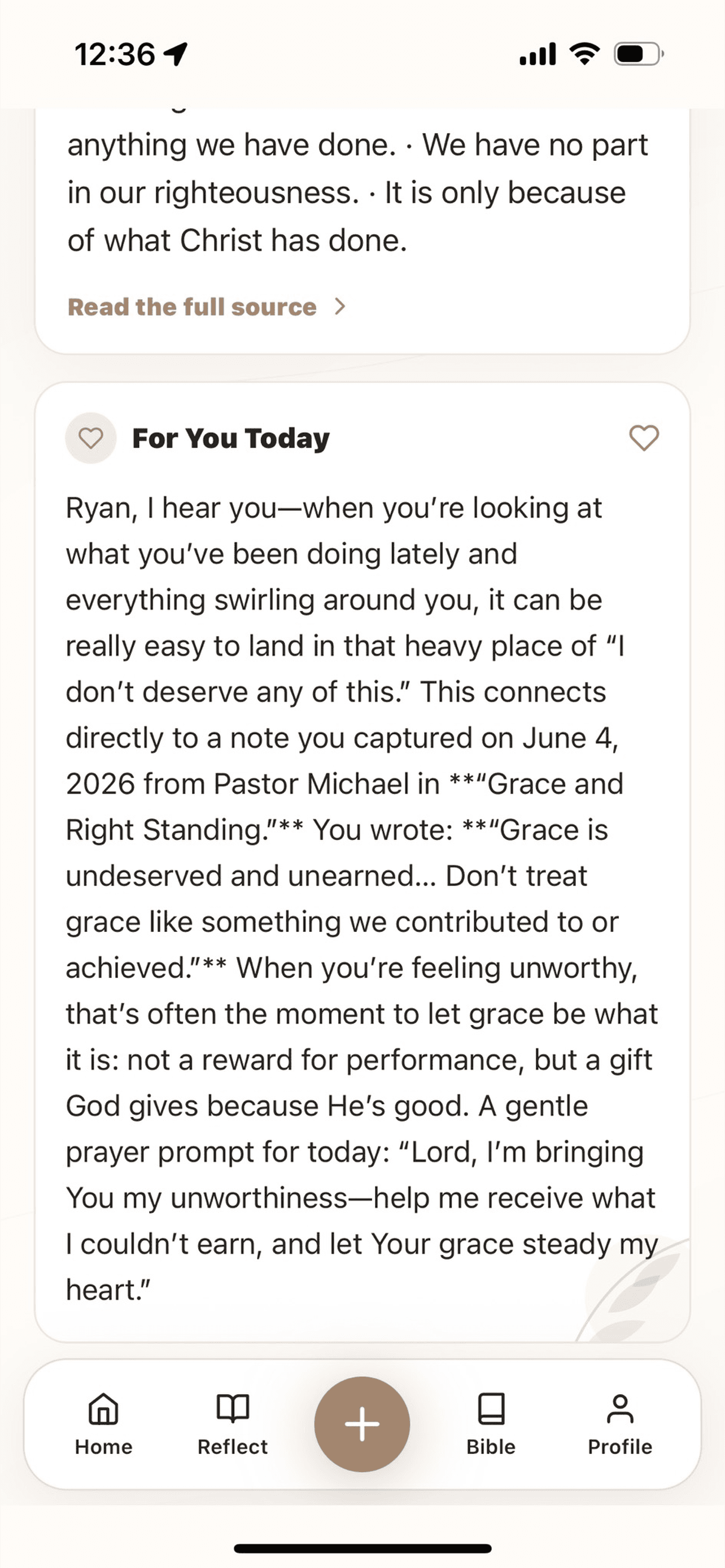
Task: Tap the Wi-Fi status icon
Action: (x=584, y=54)
